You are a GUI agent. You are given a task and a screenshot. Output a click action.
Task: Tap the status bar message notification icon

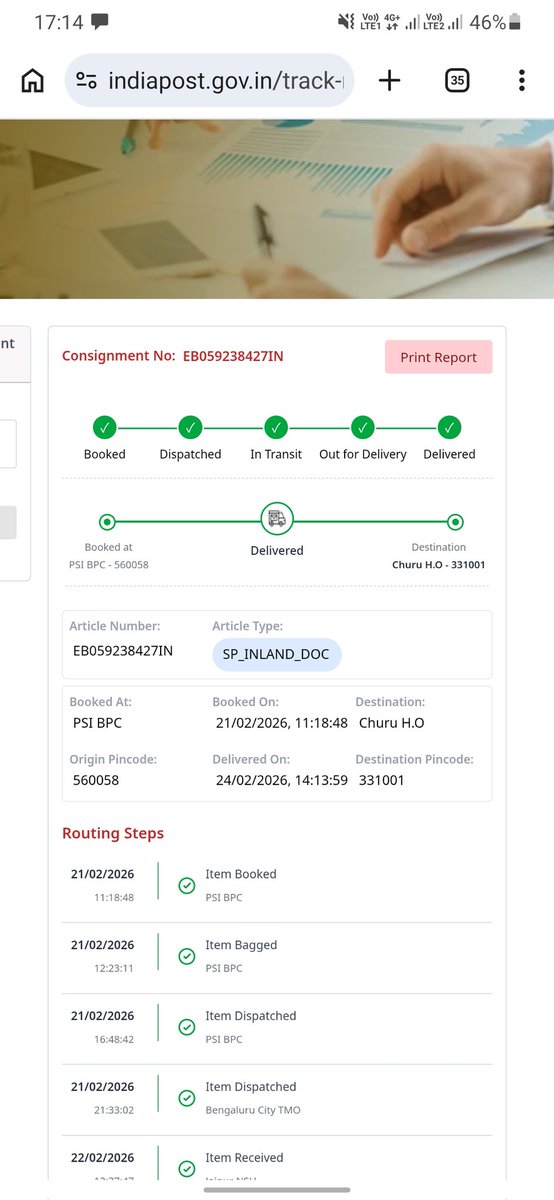coord(99,21)
